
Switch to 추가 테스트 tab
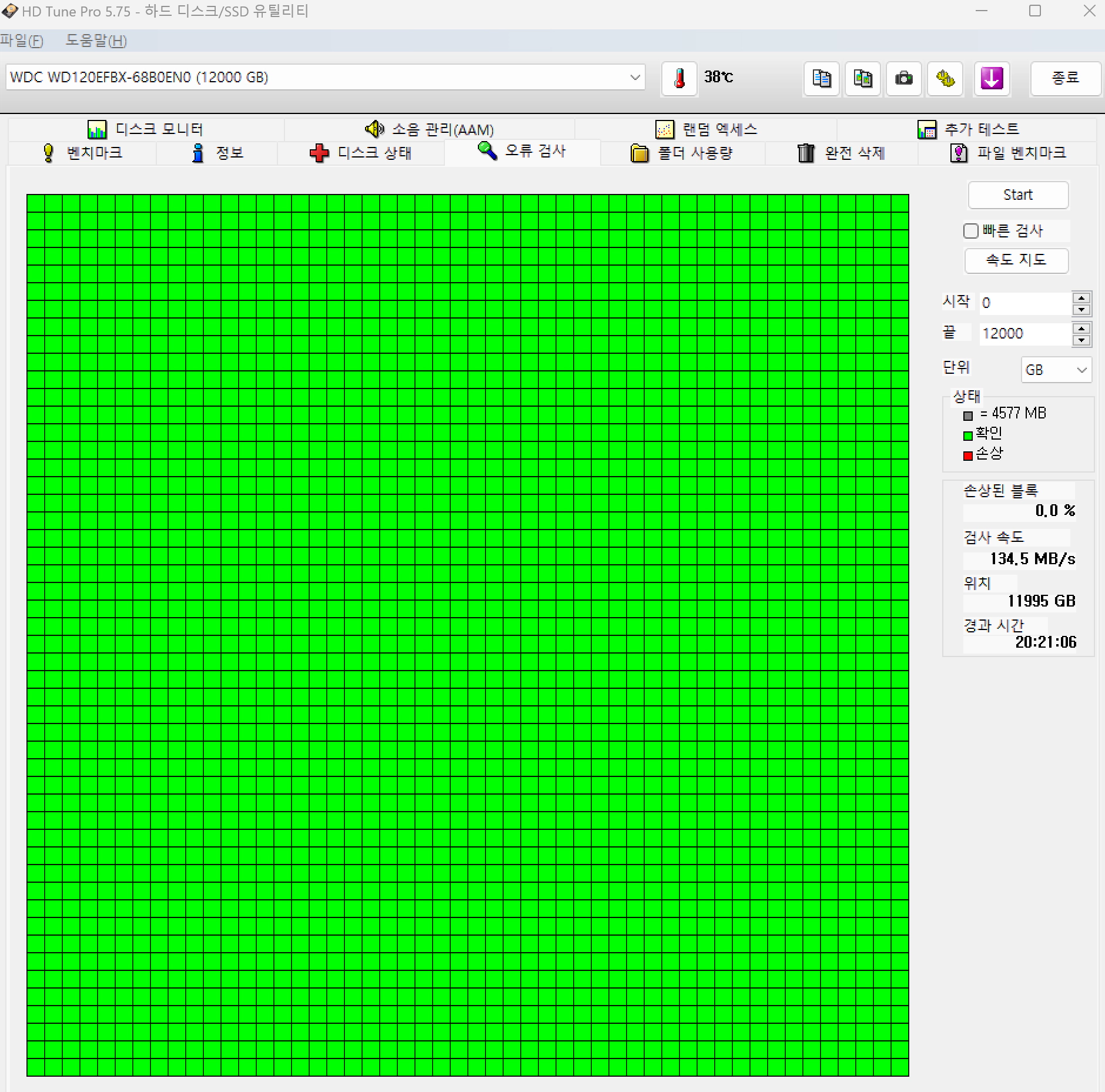(x=967, y=129)
